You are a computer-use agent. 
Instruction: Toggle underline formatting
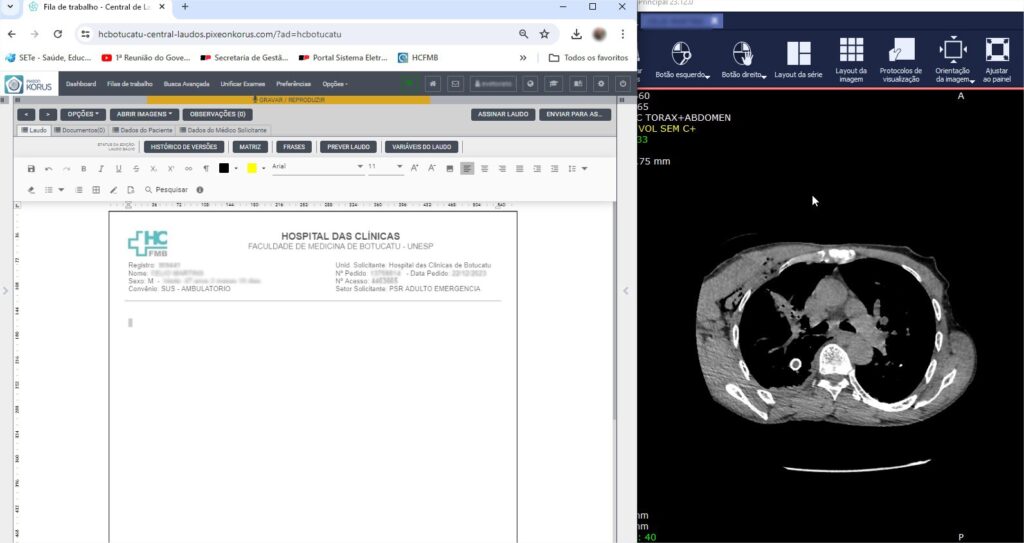[x=118, y=168]
